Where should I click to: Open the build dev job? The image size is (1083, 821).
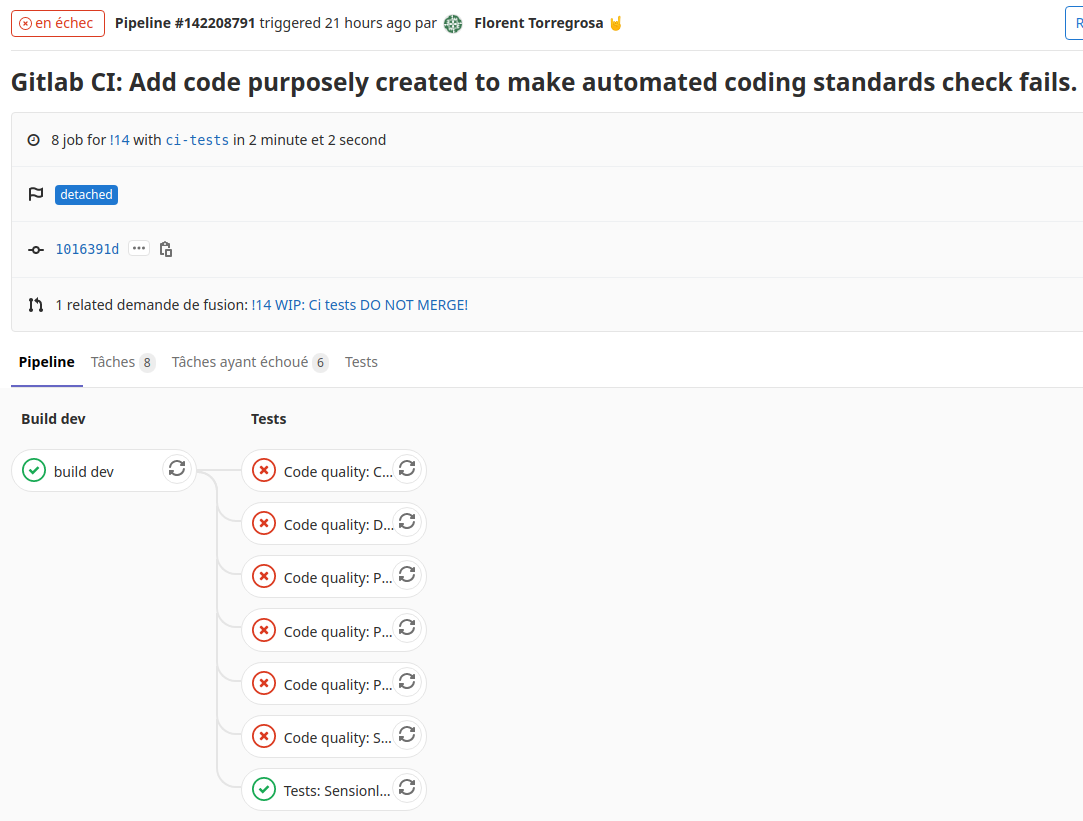point(84,472)
